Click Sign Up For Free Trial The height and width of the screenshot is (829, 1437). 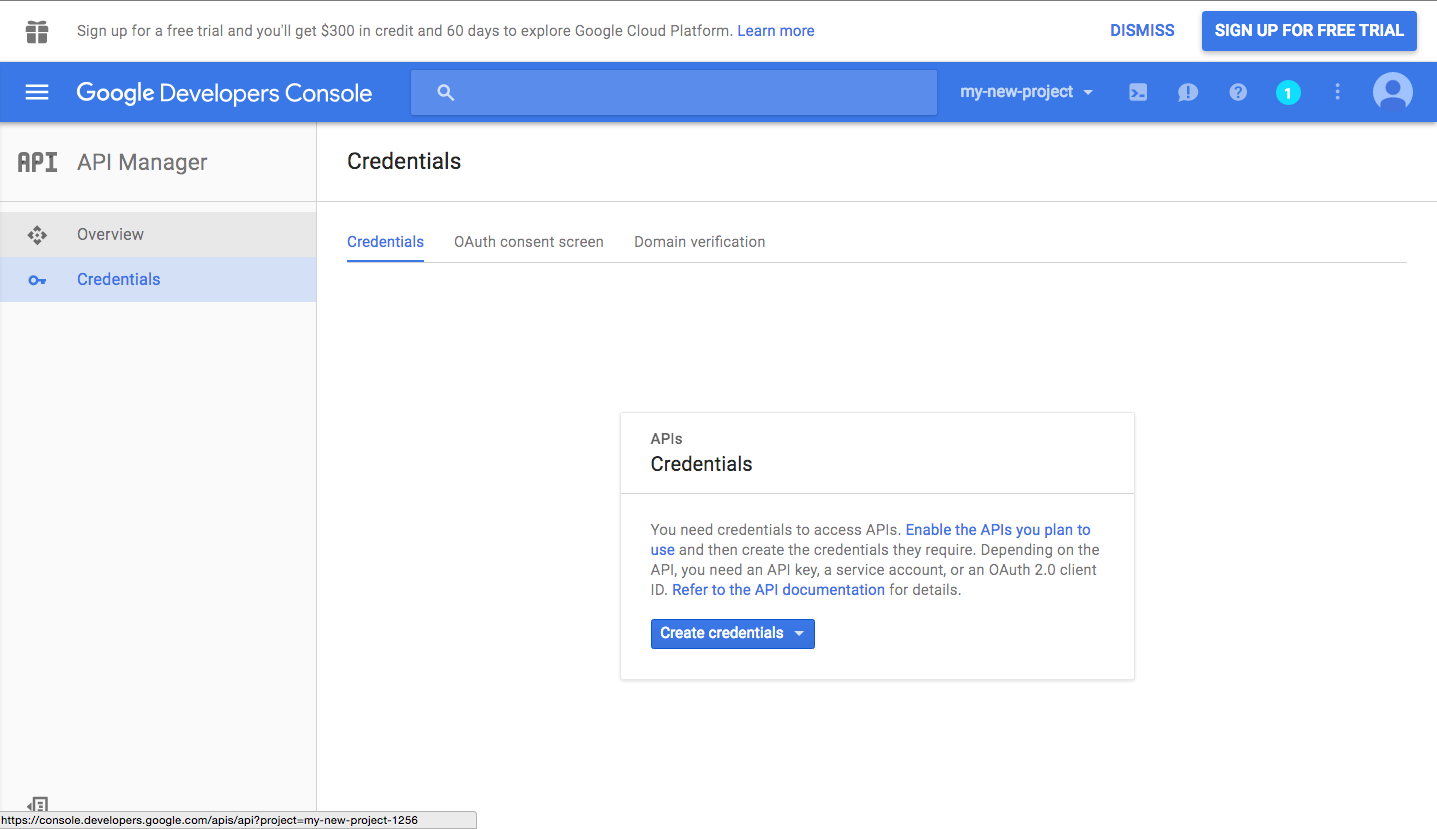[1309, 31]
